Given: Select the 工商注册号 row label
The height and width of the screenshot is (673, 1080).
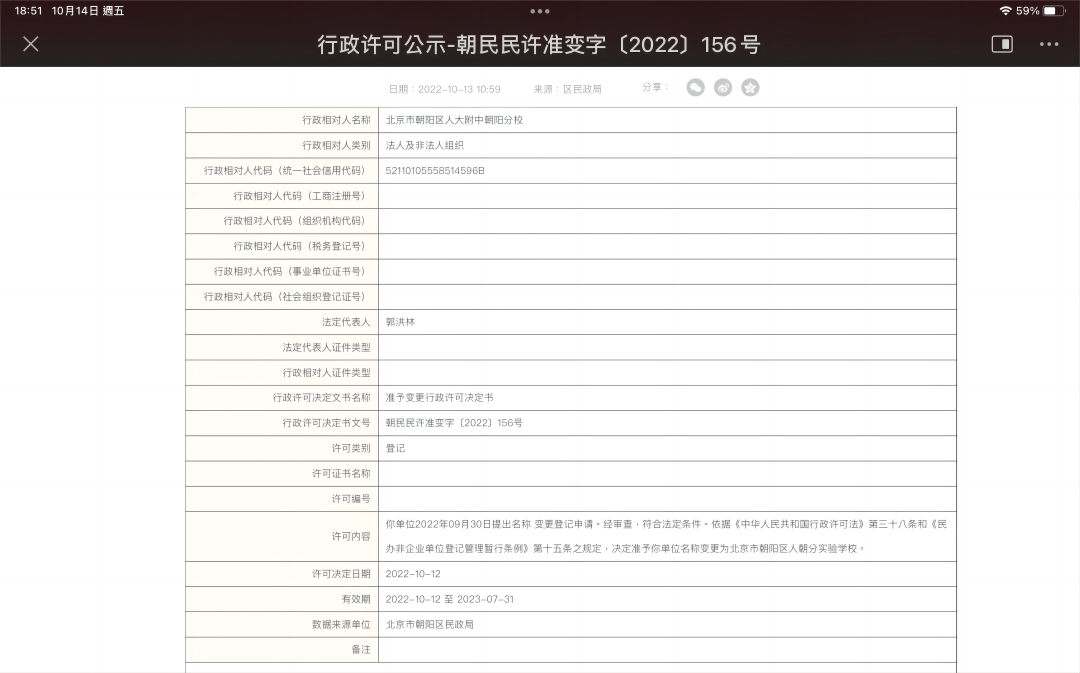Looking at the screenshot, I should click(x=300, y=196).
